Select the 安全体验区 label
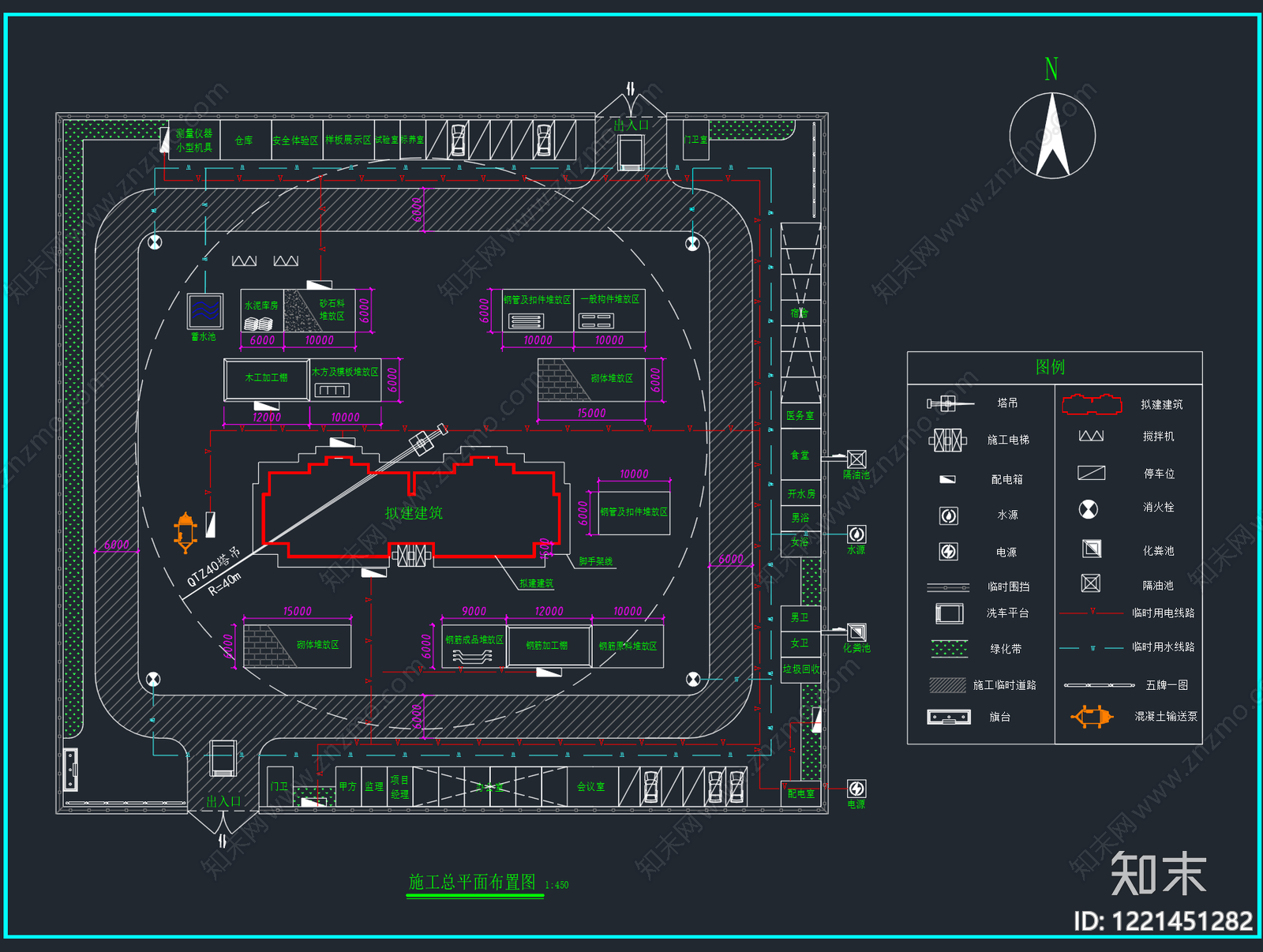 click(x=295, y=141)
